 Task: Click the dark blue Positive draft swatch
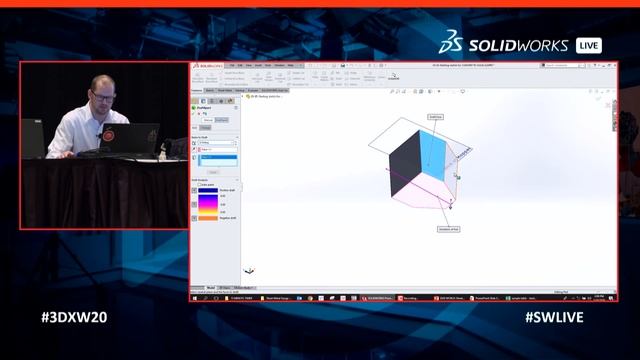point(208,191)
